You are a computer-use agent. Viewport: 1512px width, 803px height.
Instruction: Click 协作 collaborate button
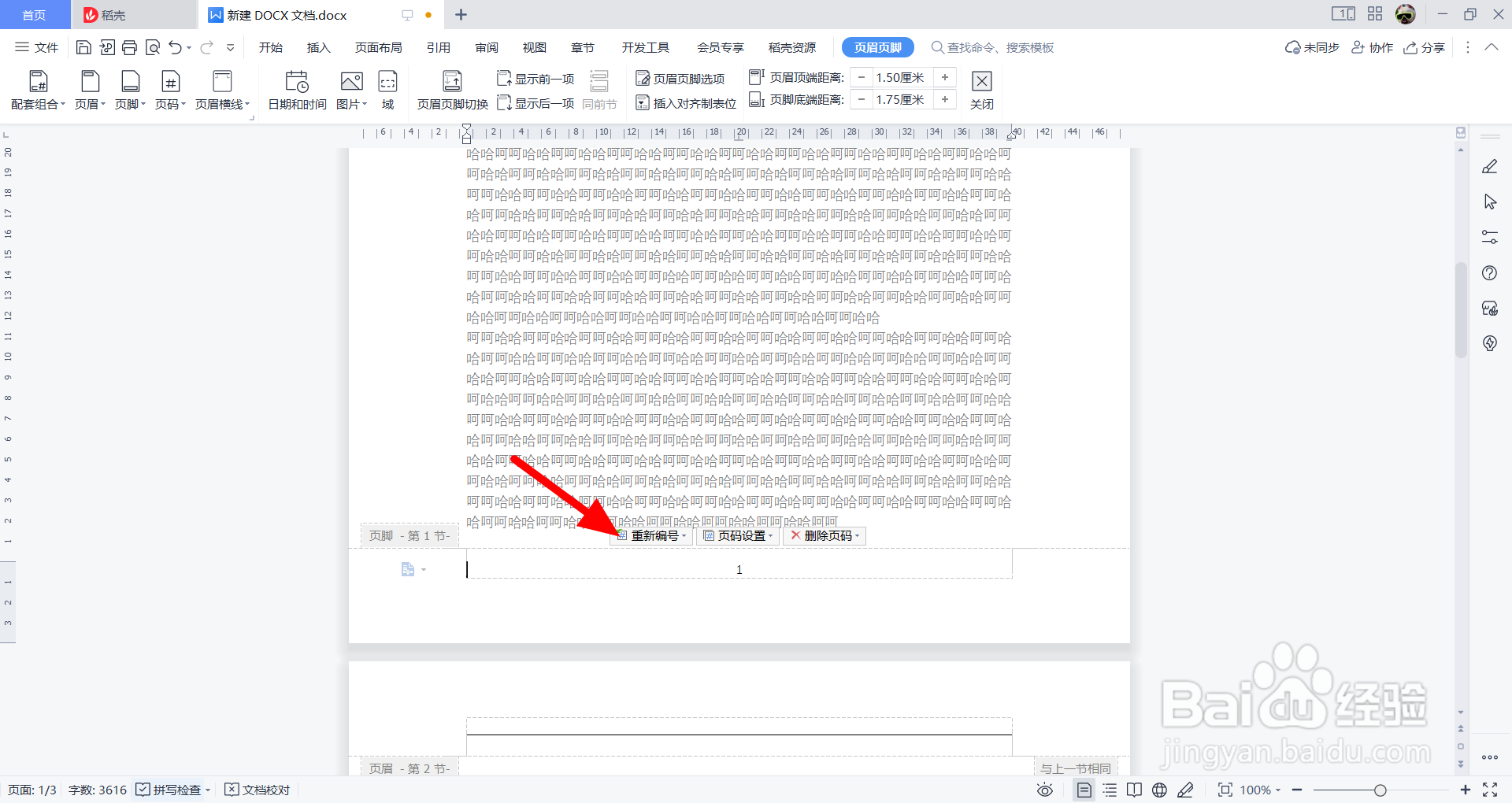tap(1373, 48)
